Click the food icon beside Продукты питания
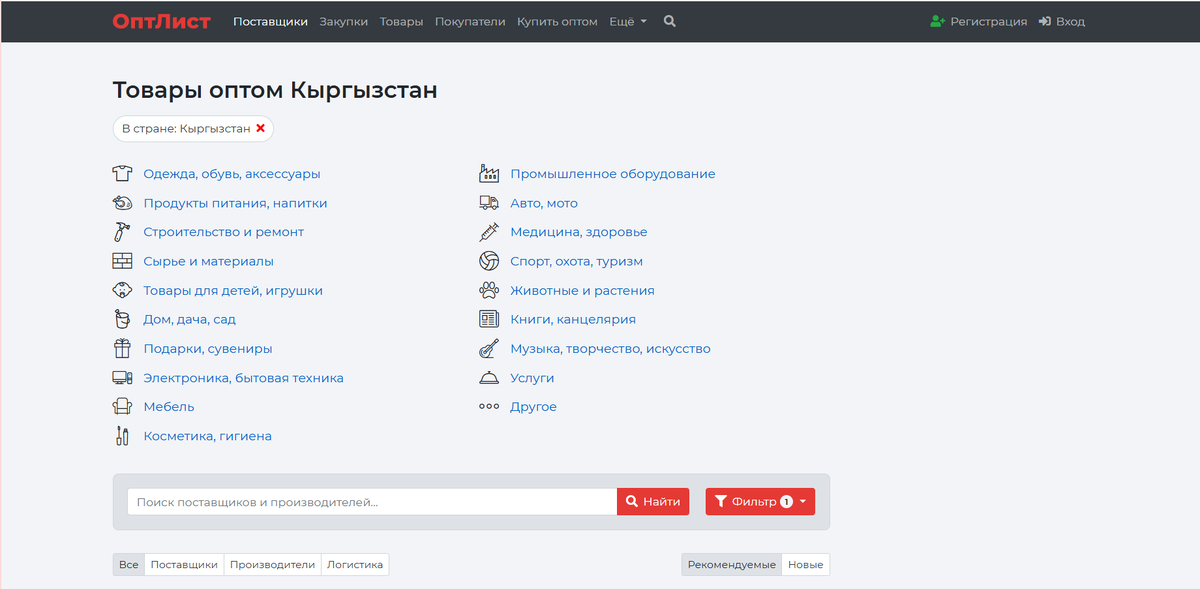This screenshot has width=1200, height=589. tap(122, 203)
